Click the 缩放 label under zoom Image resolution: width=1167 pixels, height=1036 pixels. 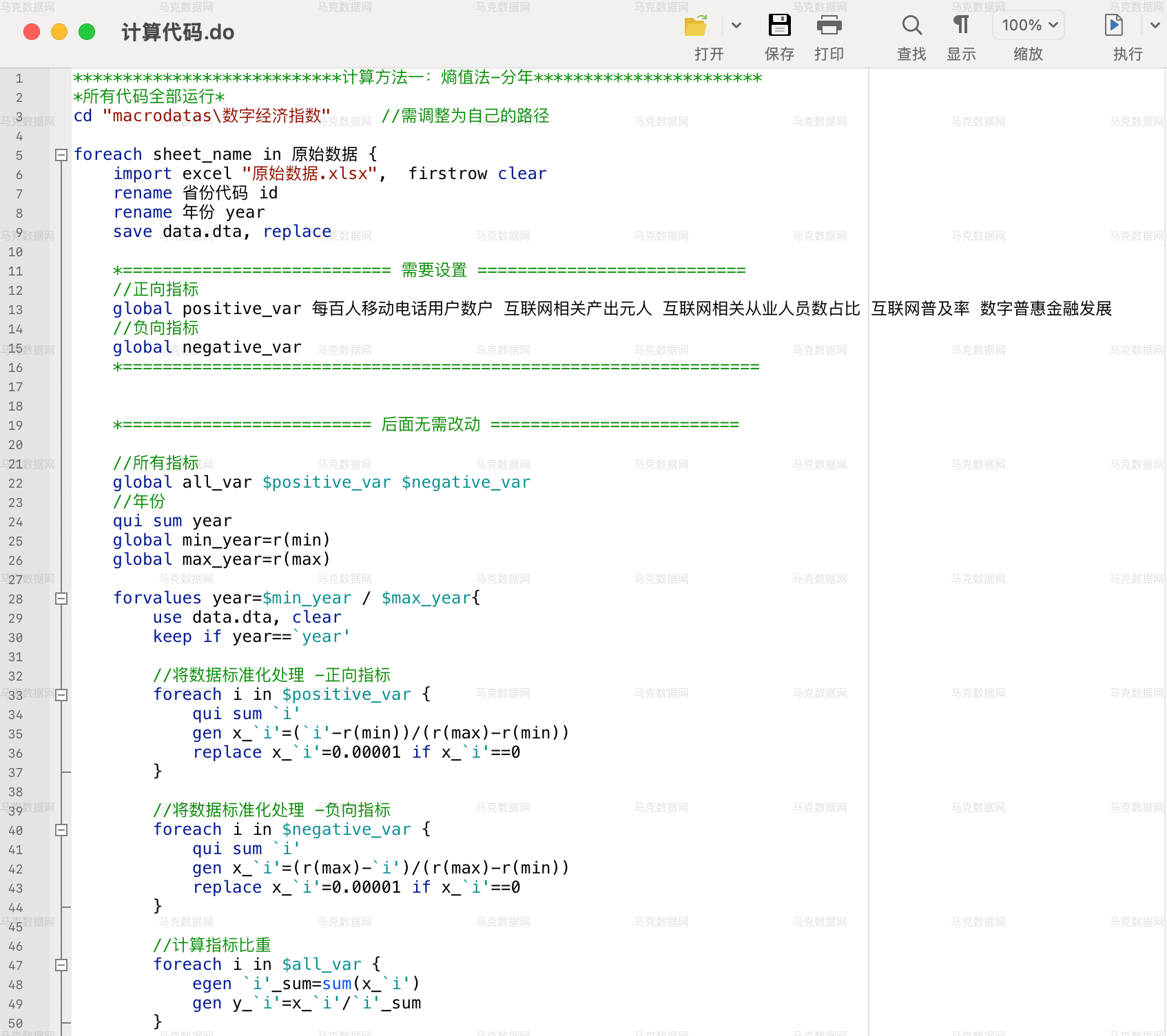pos(1029,54)
